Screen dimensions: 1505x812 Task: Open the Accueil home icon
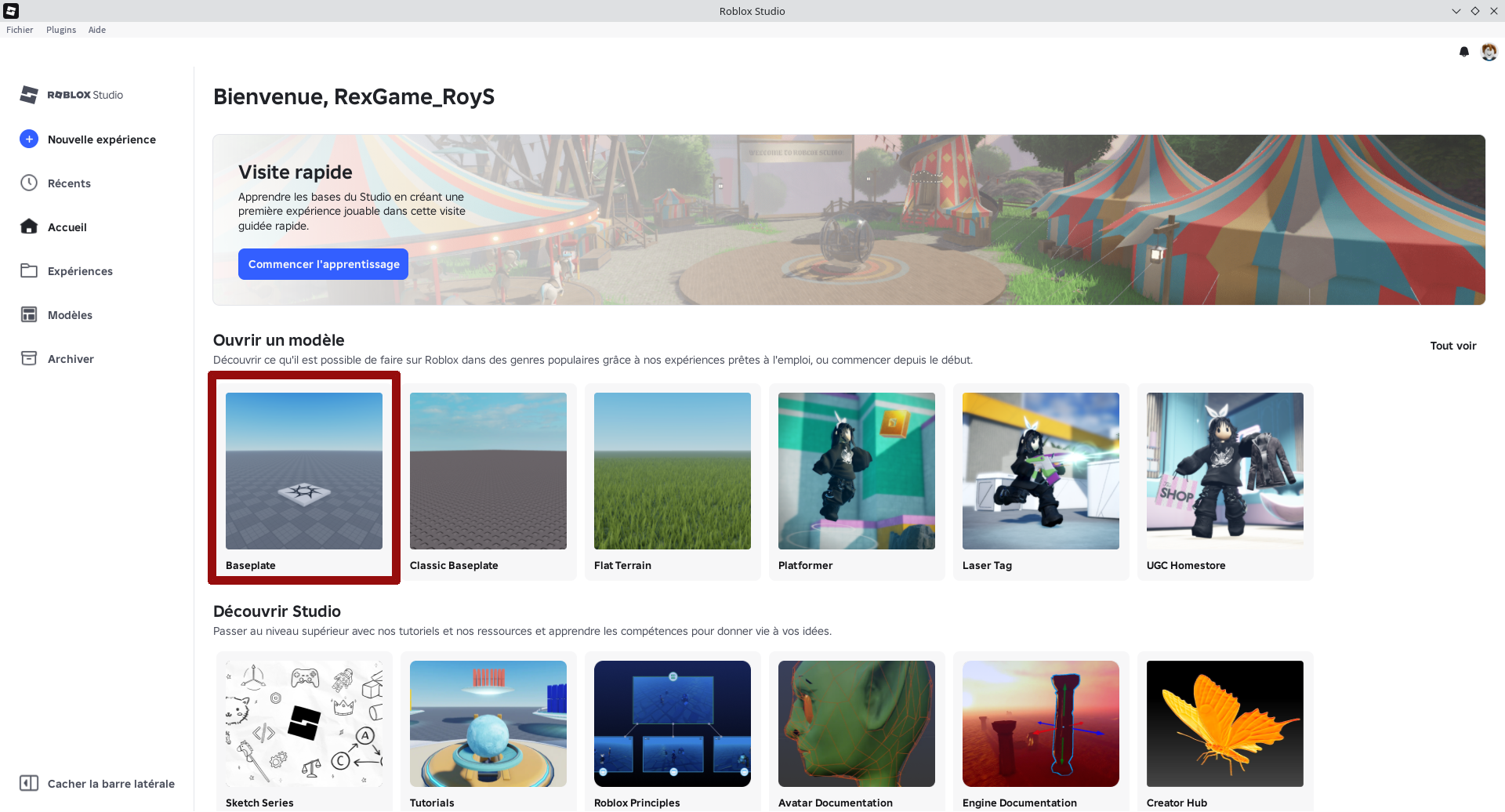click(x=29, y=227)
